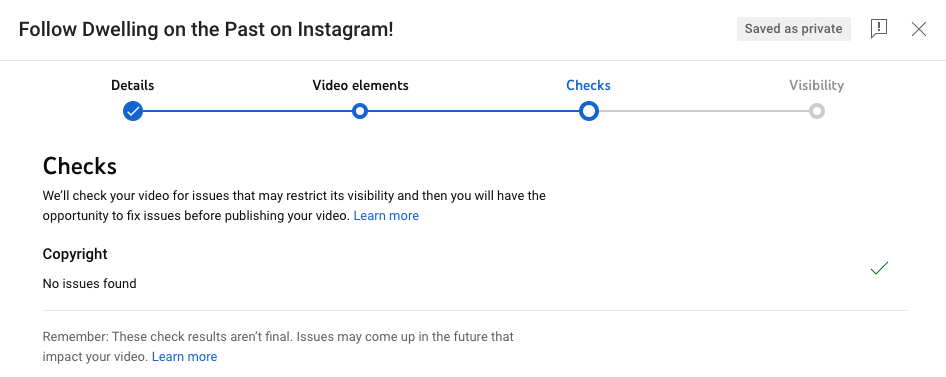Click the Checks section heading
The width and height of the screenshot is (946, 377).
80,166
